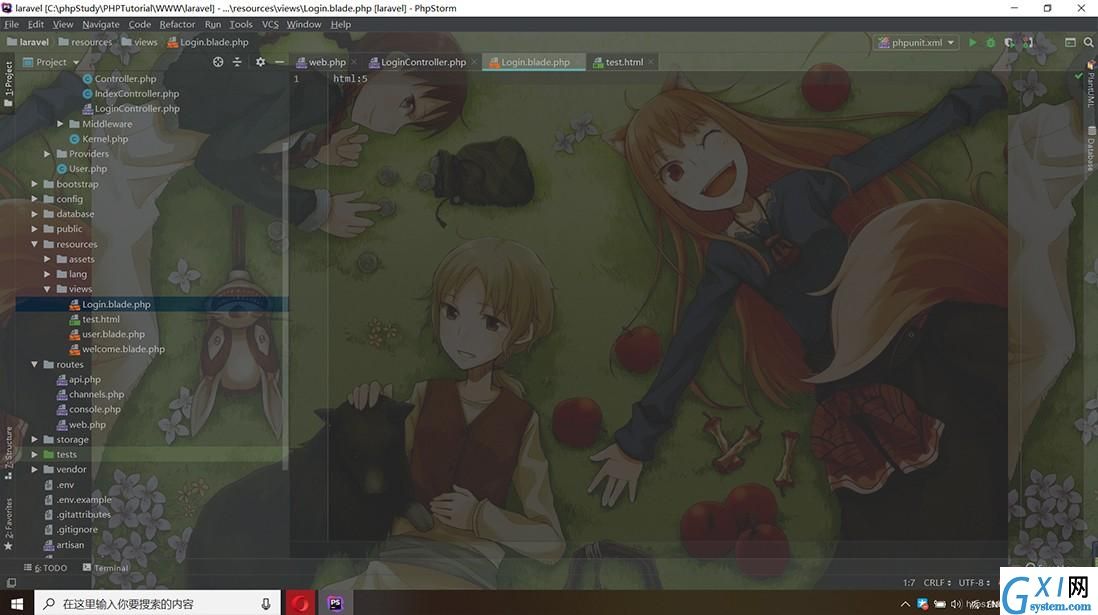The image size is (1098, 615).
Task: Expand the Middleware folder
Action: (60, 124)
